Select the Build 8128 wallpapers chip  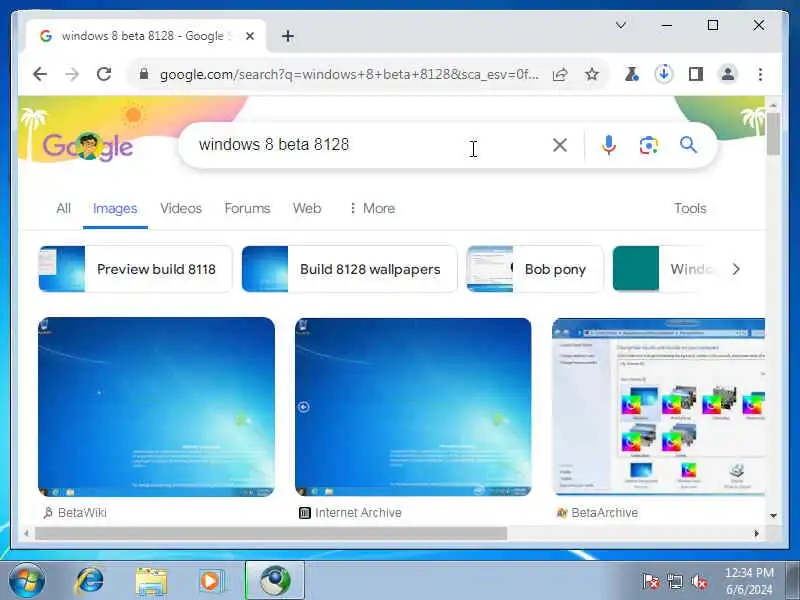pyautogui.click(x=349, y=269)
